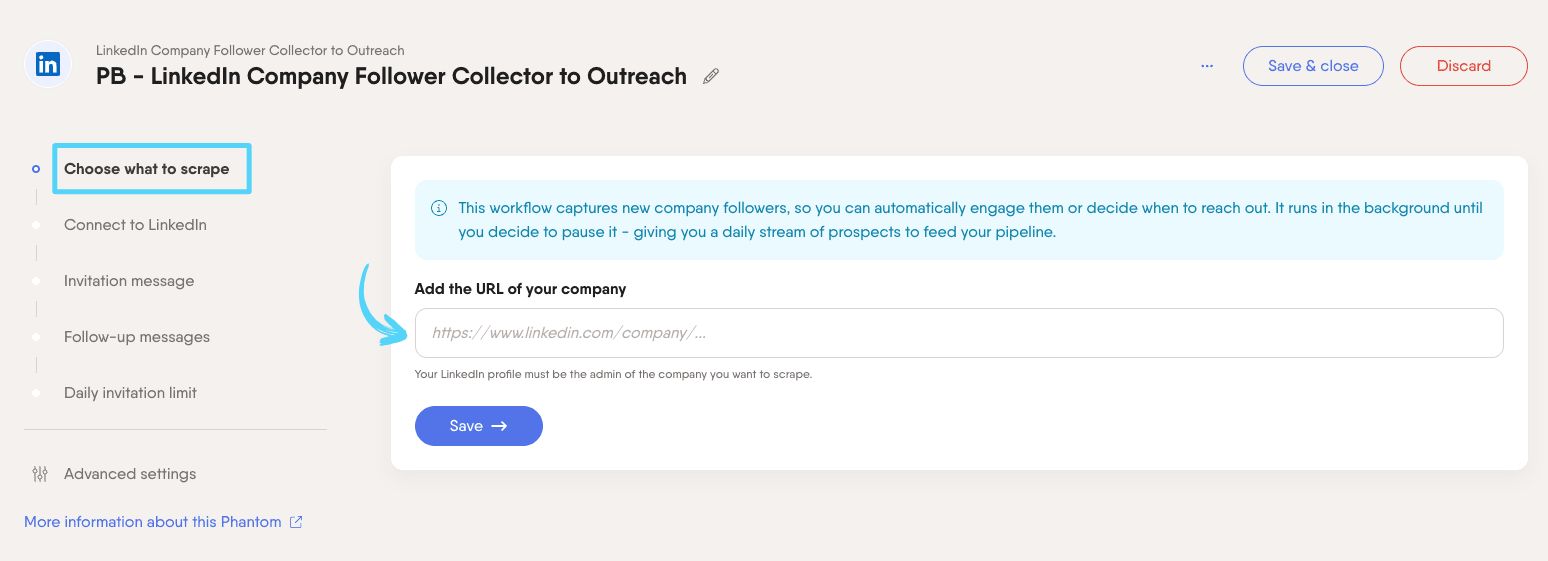Open the Invitation message step

click(x=129, y=281)
